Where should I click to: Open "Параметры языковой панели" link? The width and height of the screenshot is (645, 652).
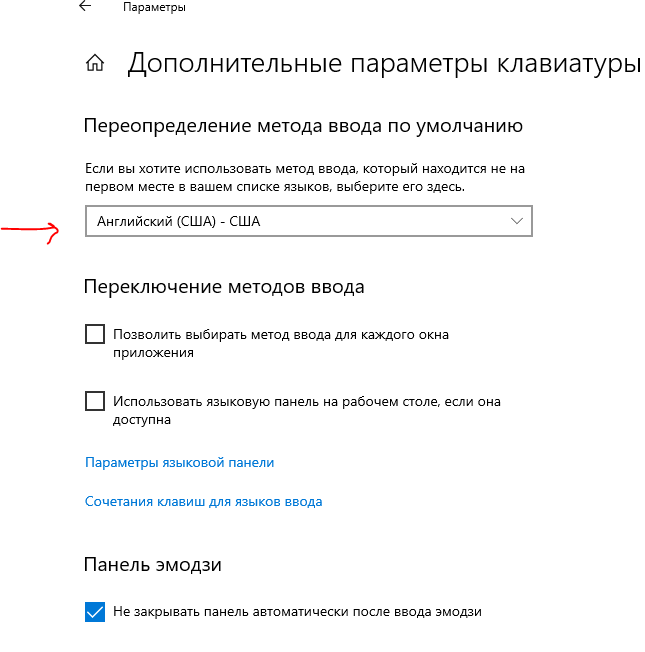click(x=180, y=462)
